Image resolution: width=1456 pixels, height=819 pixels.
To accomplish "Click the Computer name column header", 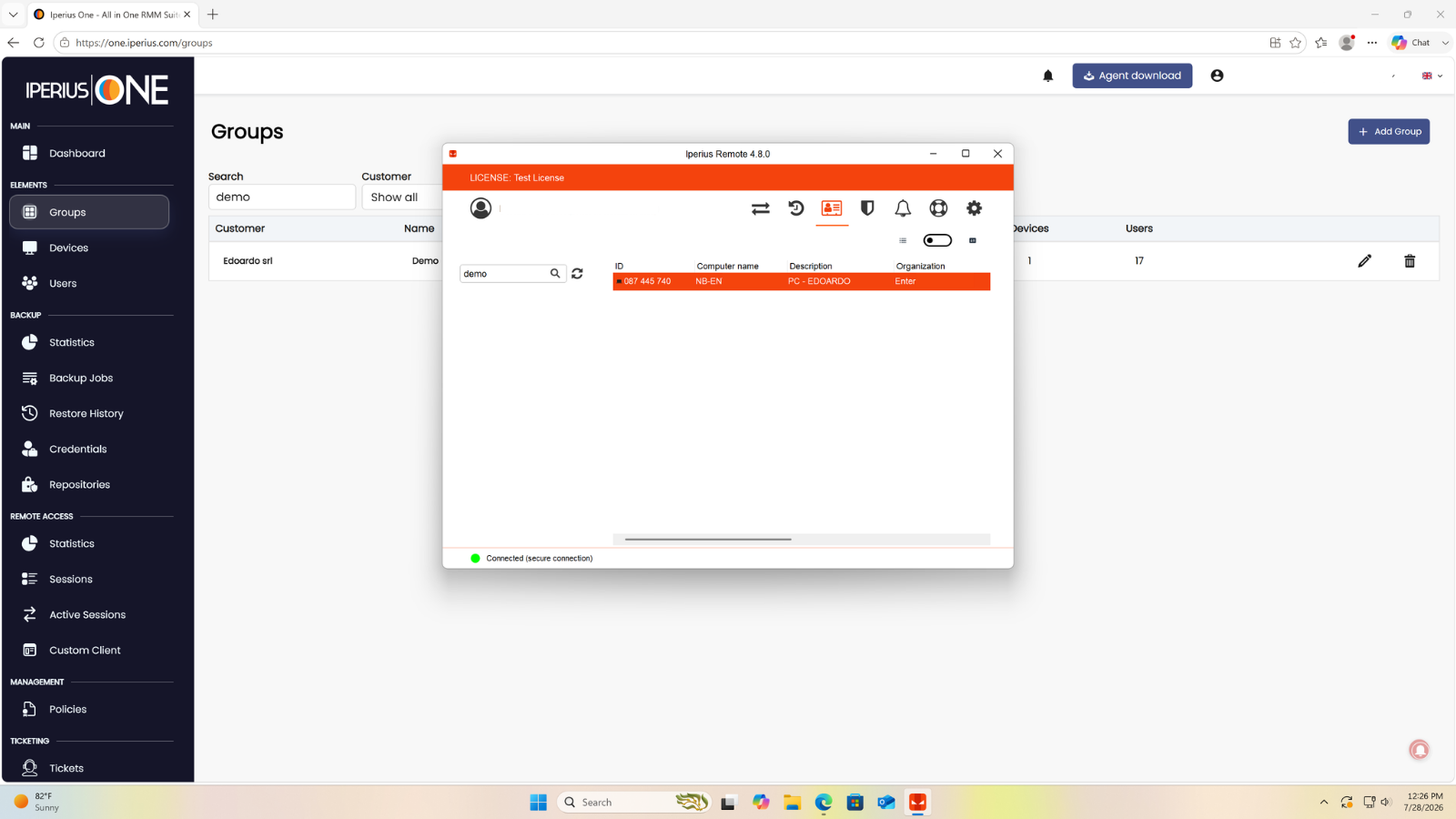I will [727, 266].
